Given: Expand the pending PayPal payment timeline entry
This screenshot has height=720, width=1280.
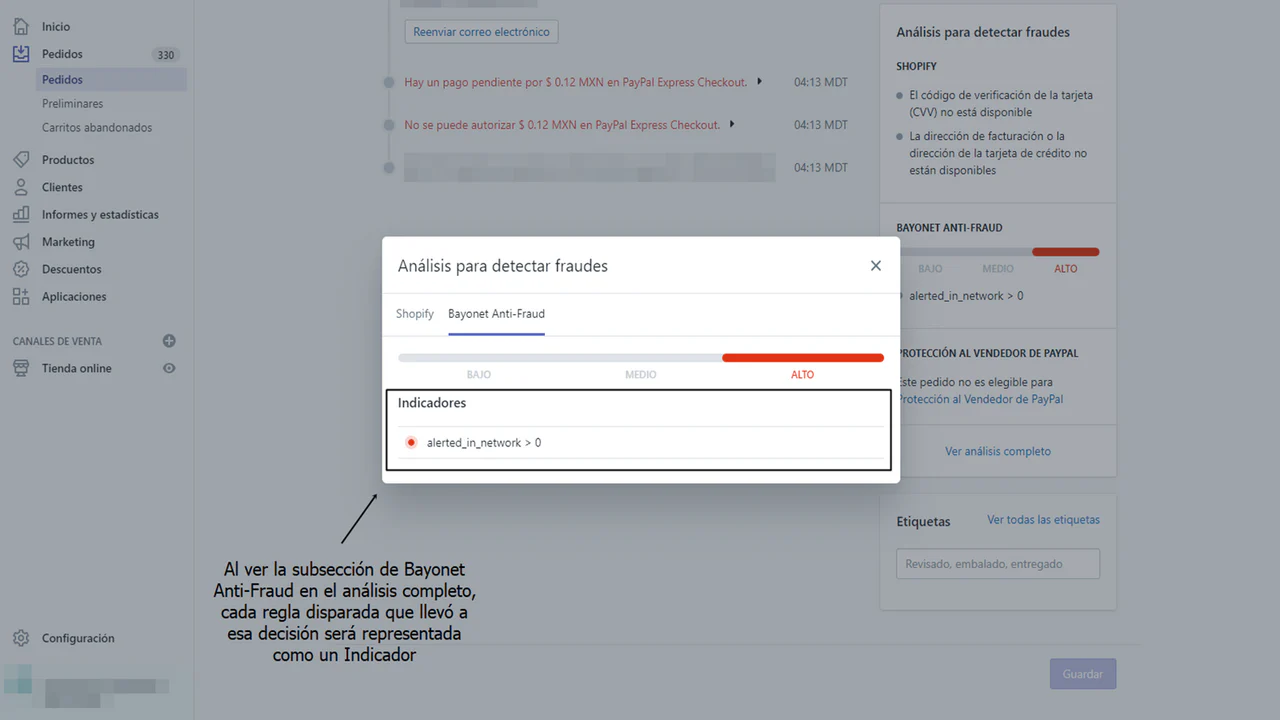Looking at the screenshot, I should pyautogui.click(x=760, y=81).
